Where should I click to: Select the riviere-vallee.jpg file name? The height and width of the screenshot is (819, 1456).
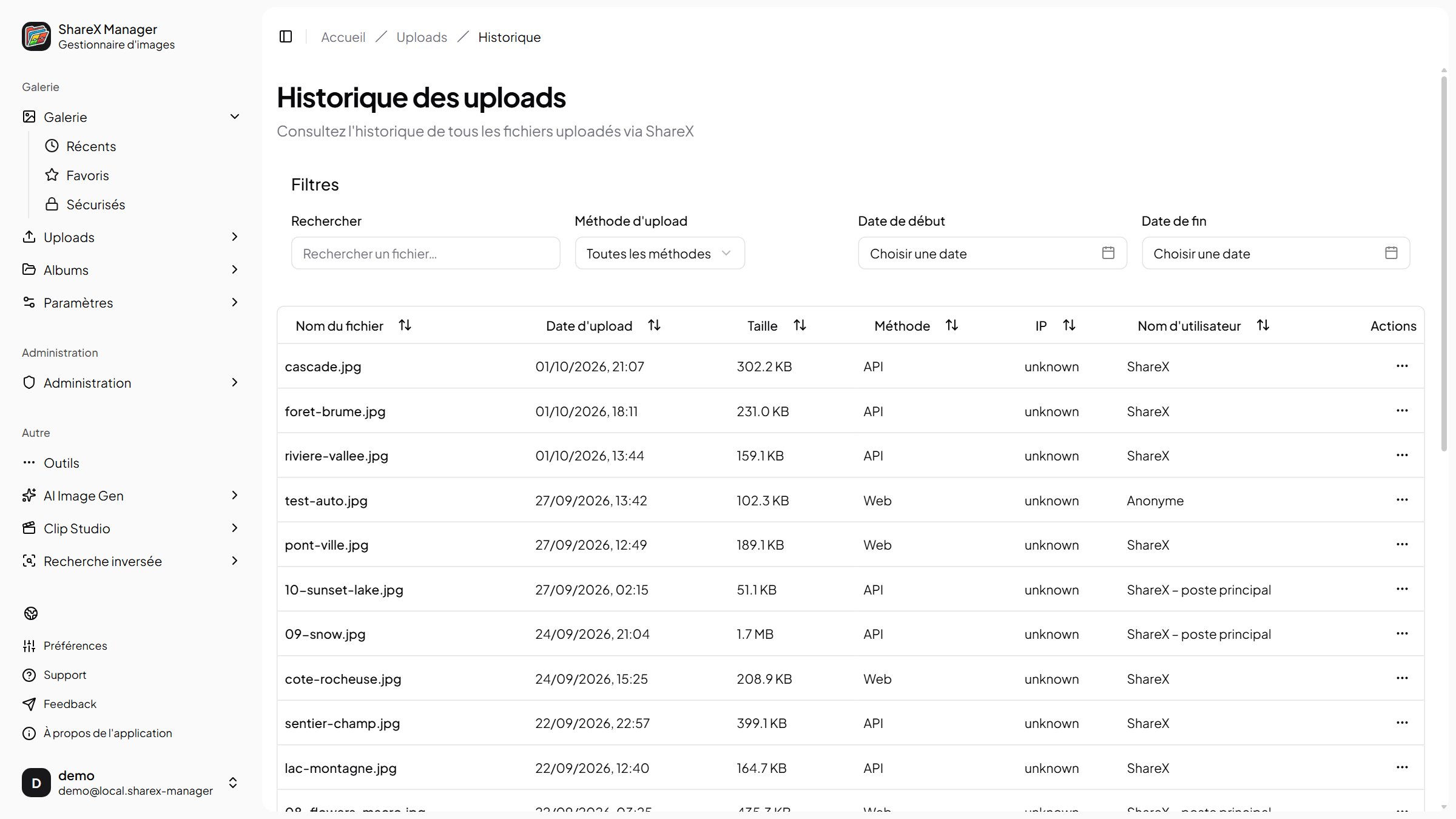(x=336, y=456)
